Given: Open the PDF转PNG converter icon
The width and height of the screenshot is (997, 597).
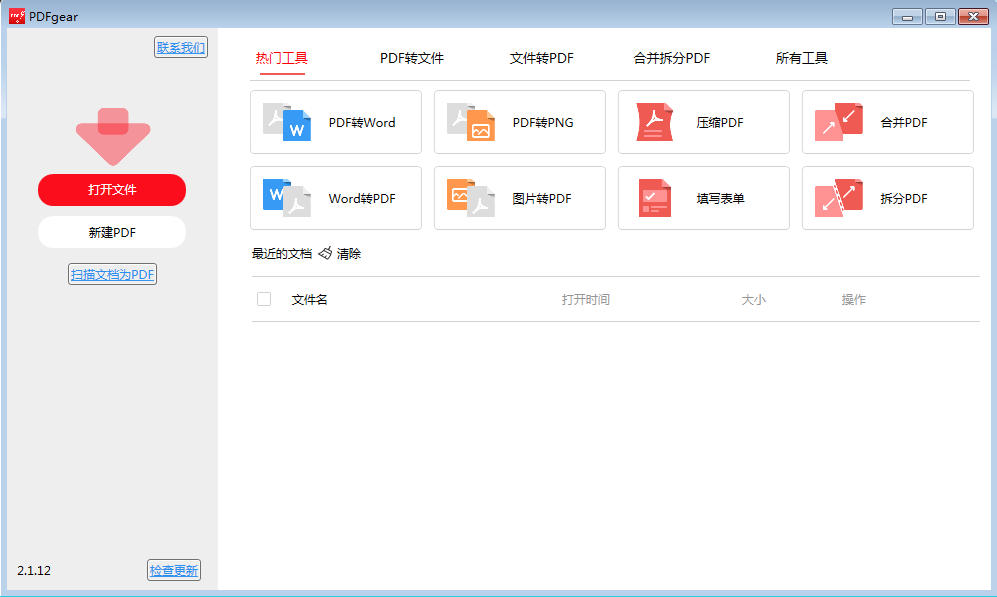Looking at the screenshot, I should (471, 122).
